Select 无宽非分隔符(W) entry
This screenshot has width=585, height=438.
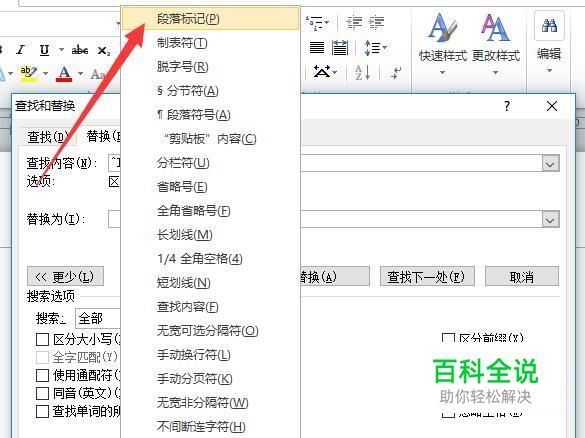point(211,403)
